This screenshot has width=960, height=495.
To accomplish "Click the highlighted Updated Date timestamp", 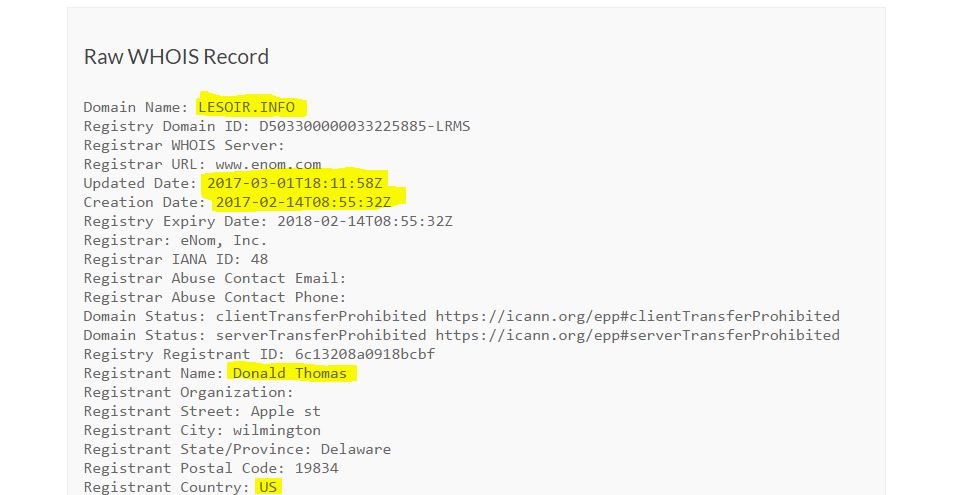I will point(294,183).
